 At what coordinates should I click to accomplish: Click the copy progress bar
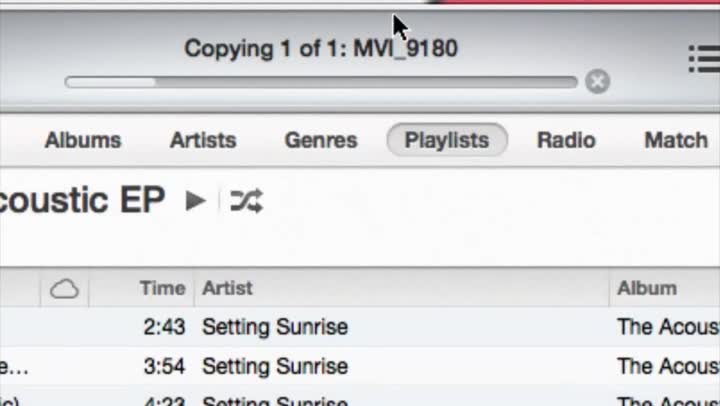tap(321, 82)
